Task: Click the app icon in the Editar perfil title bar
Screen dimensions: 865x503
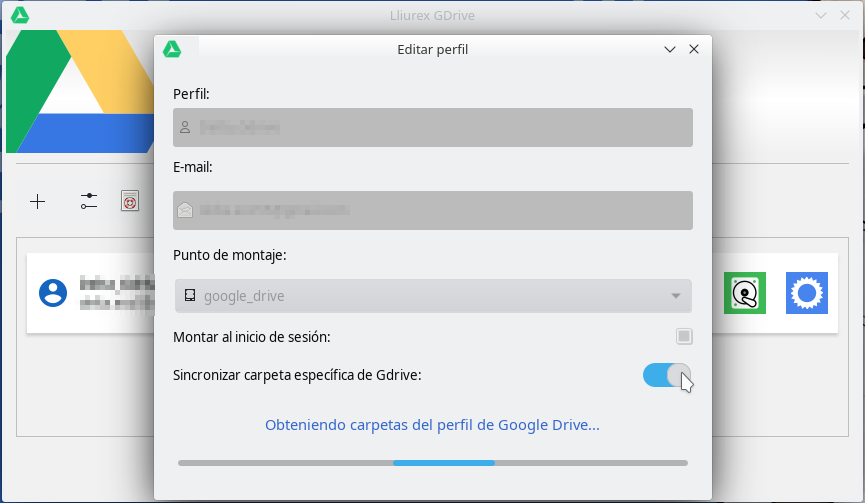Action: [172, 49]
